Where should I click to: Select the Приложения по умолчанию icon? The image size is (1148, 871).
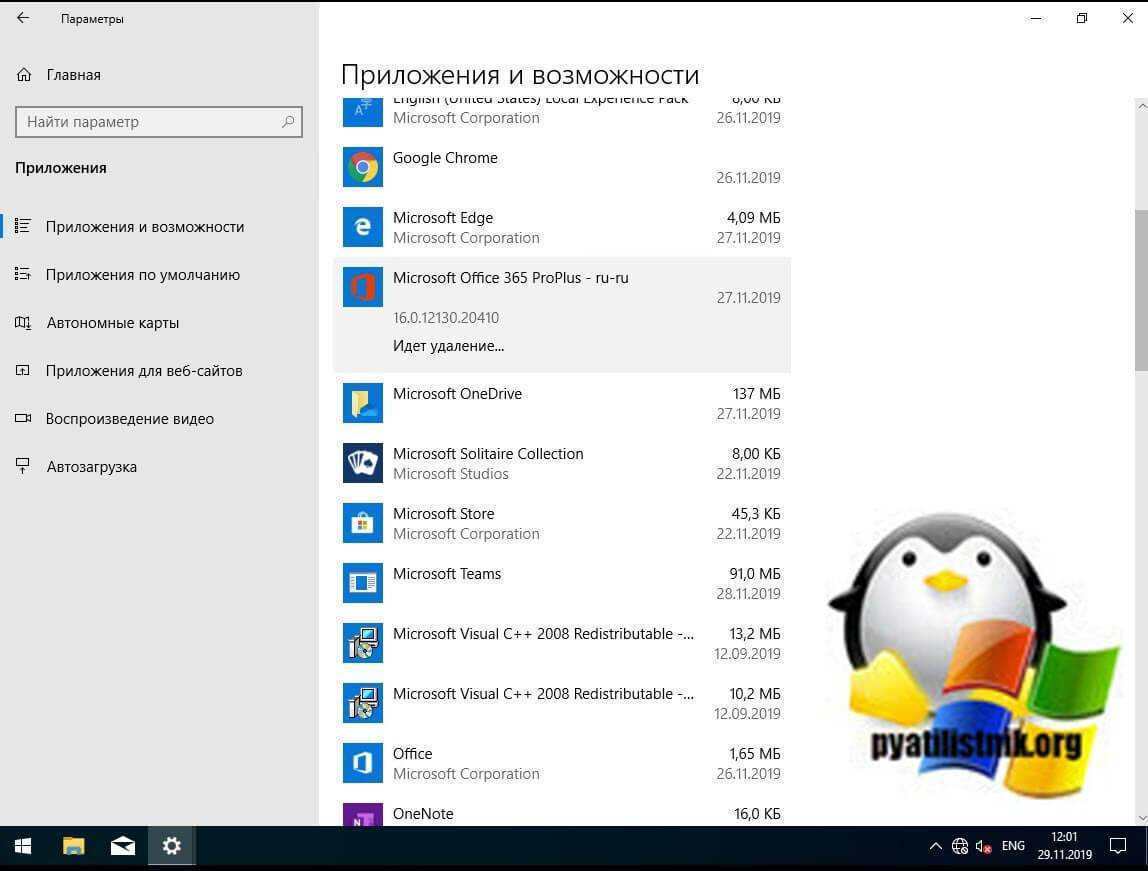click(23, 274)
